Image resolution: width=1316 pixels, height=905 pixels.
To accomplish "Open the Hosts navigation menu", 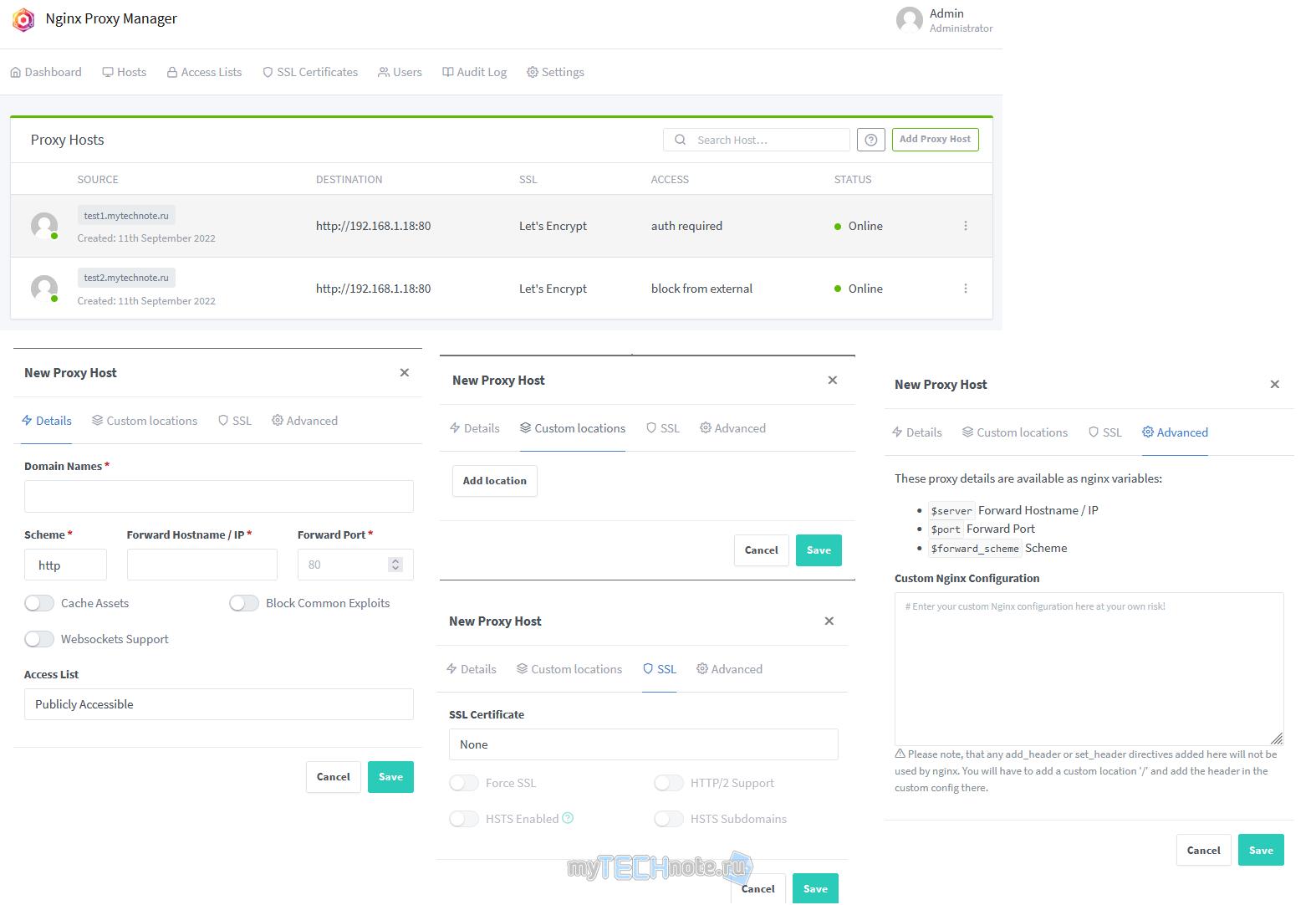I will (x=124, y=72).
